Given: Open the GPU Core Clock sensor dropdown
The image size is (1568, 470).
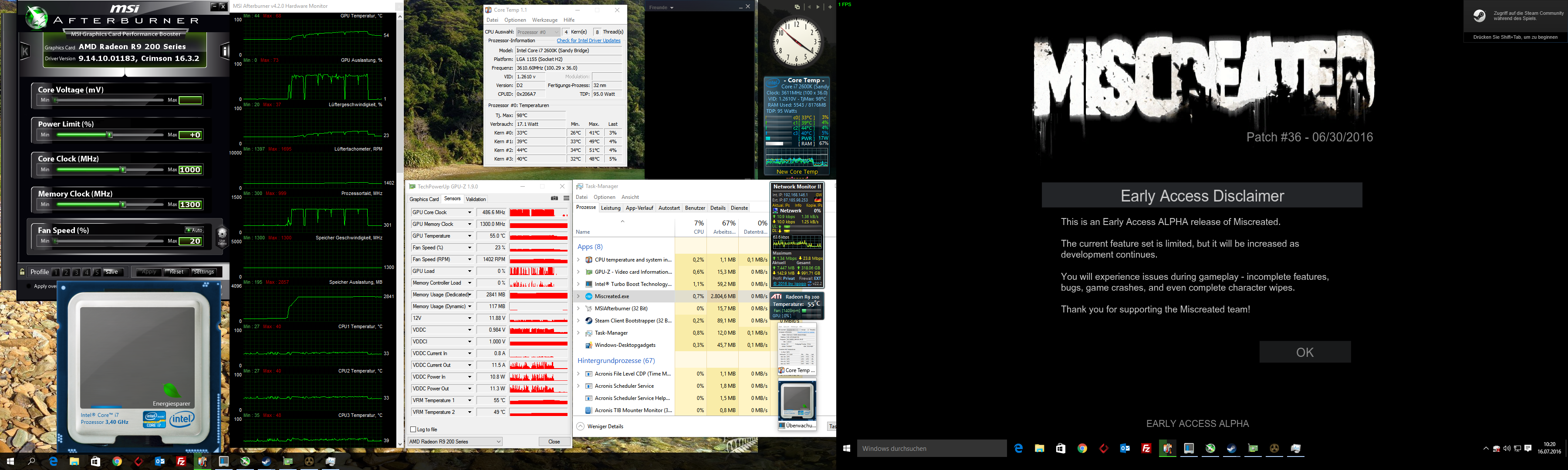Looking at the screenshot, I should pyautogui.click(x=469, y=213).
